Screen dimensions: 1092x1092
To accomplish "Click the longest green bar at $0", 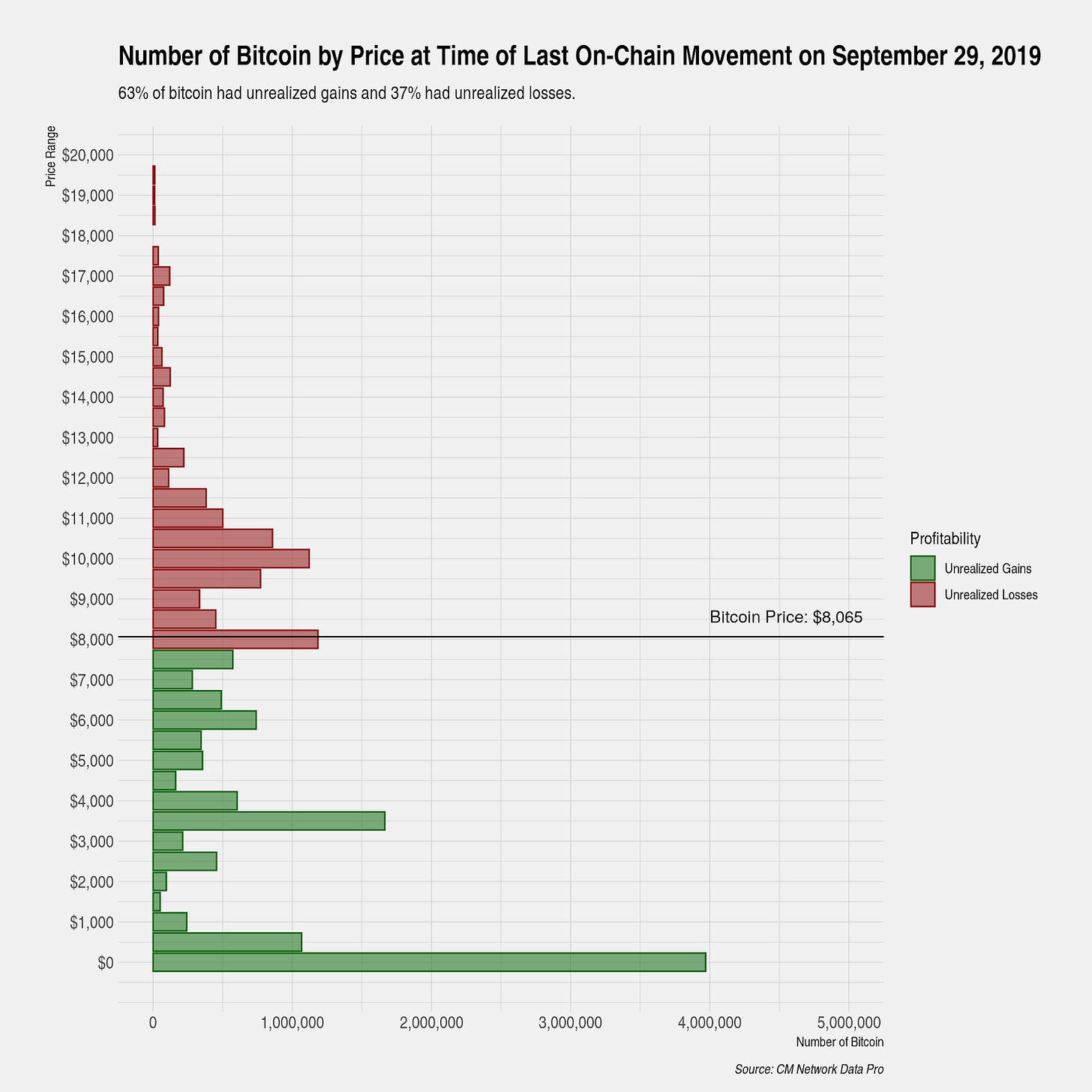I will coord(429,961).
